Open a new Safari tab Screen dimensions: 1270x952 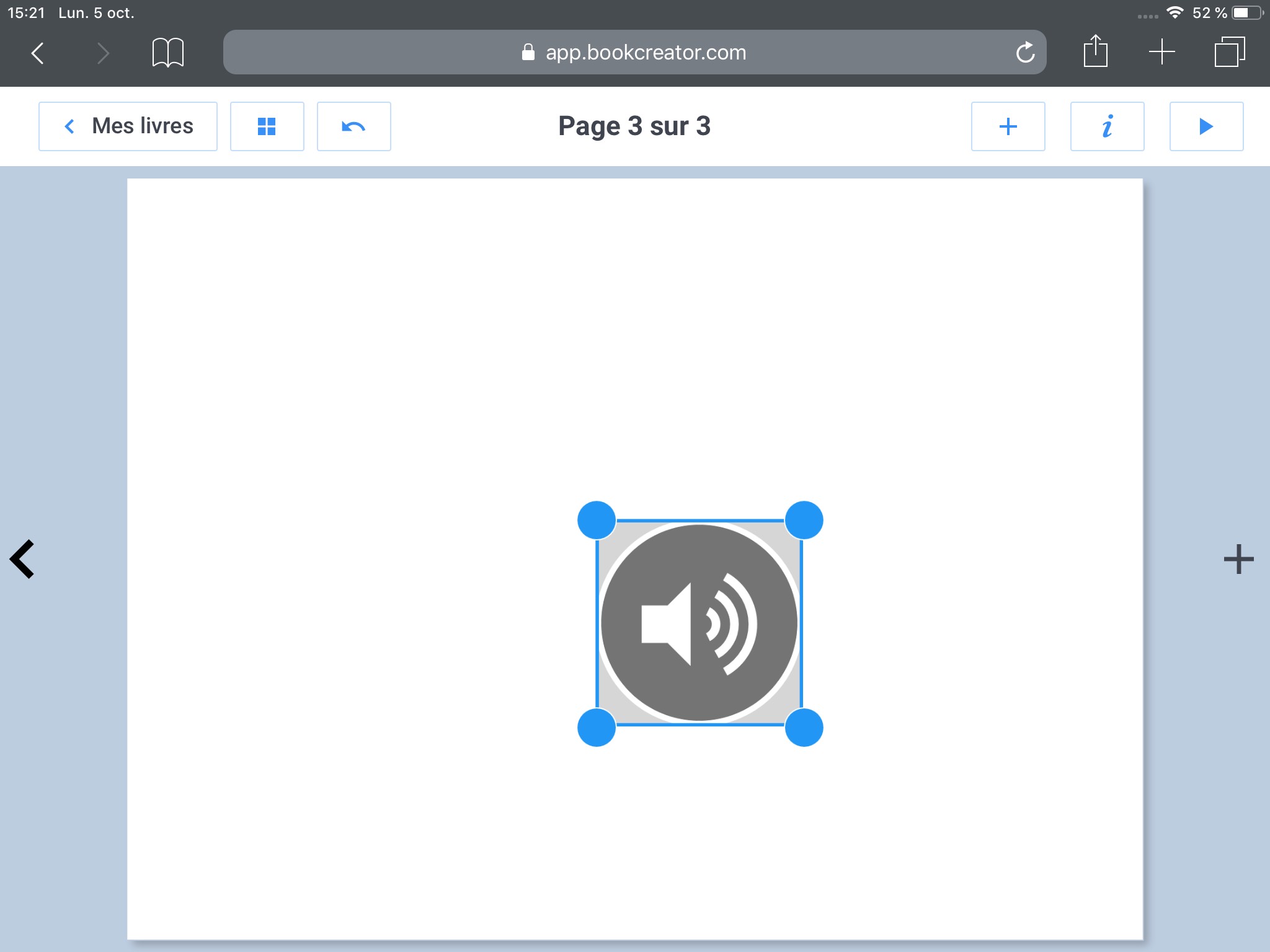(x=1161, y=51)
